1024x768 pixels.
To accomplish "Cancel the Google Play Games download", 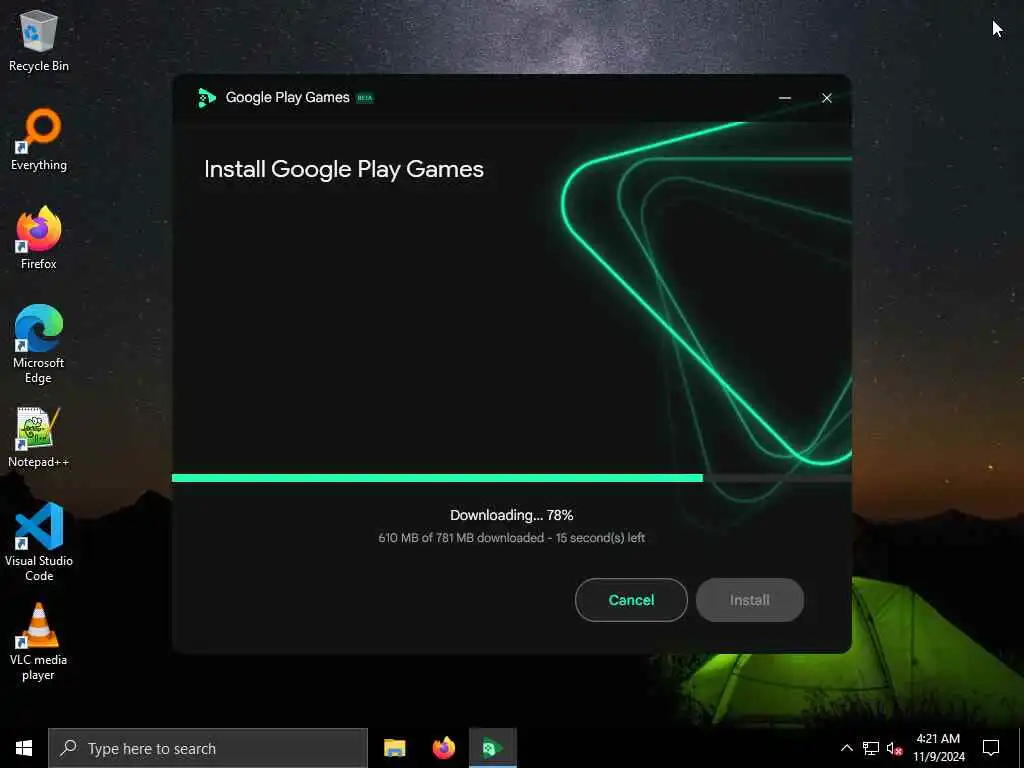I will coord(631,600).
